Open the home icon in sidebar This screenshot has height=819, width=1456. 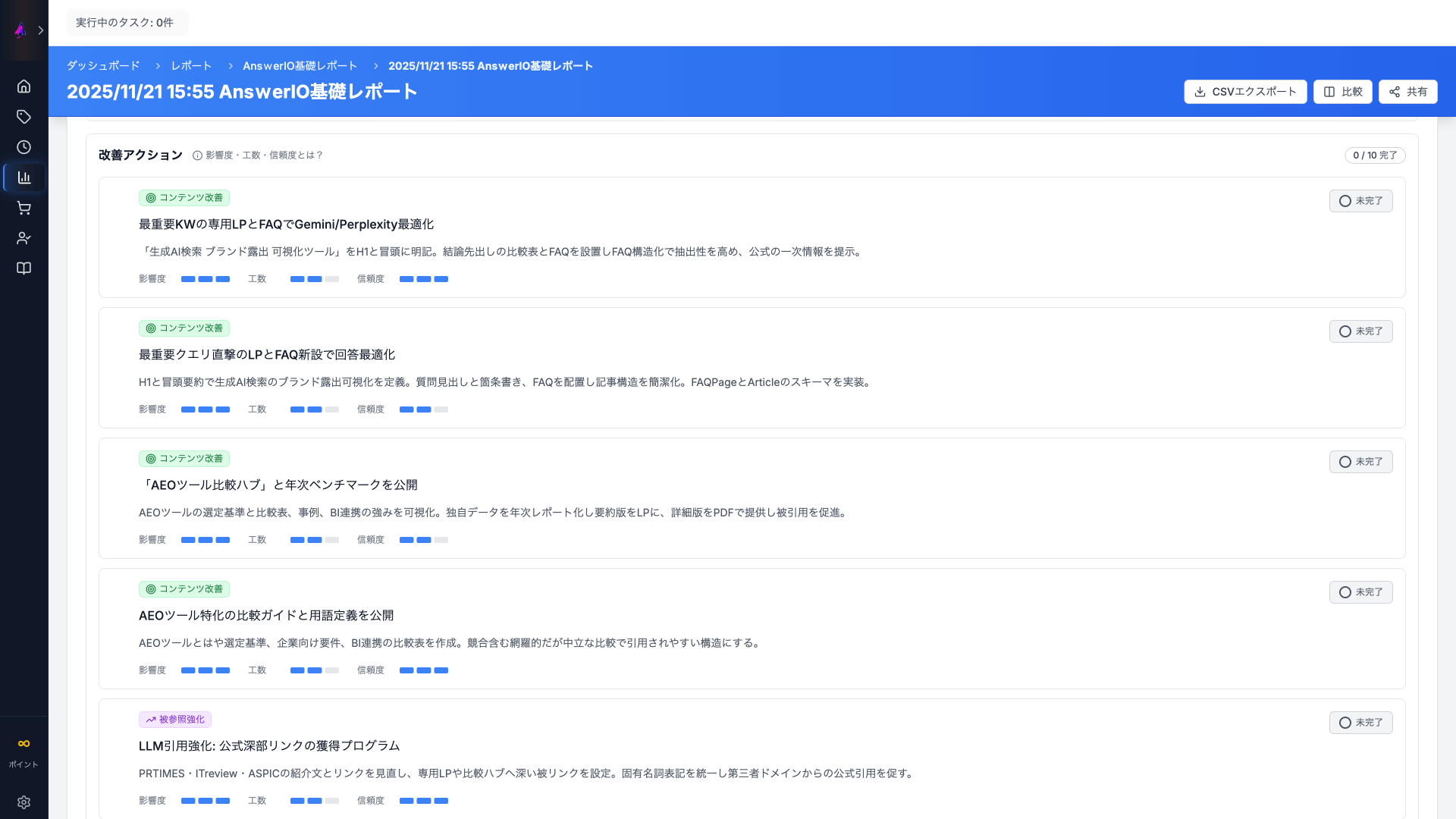click(24, 86)
